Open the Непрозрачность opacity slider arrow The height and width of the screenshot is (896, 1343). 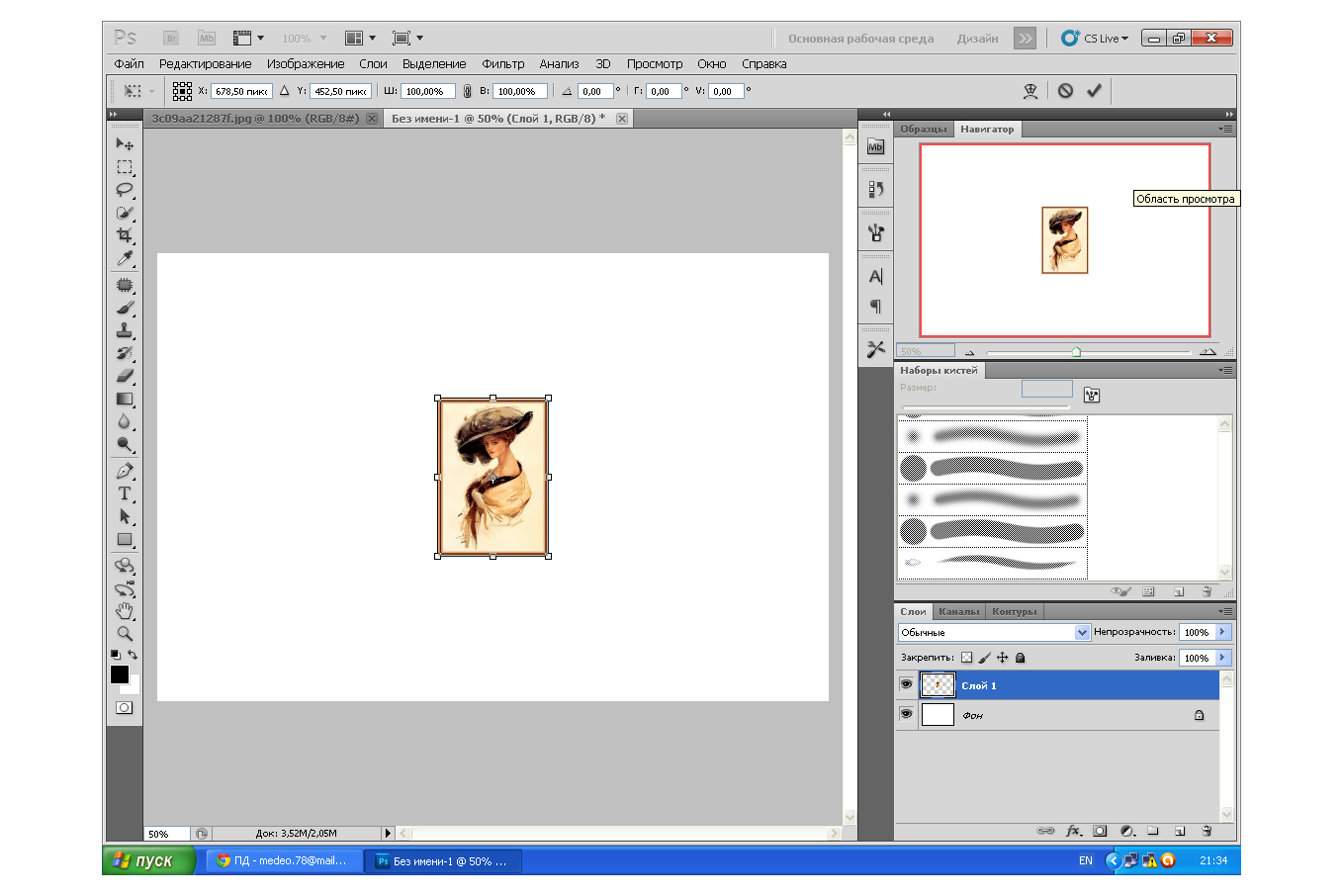click(1222, 632)
